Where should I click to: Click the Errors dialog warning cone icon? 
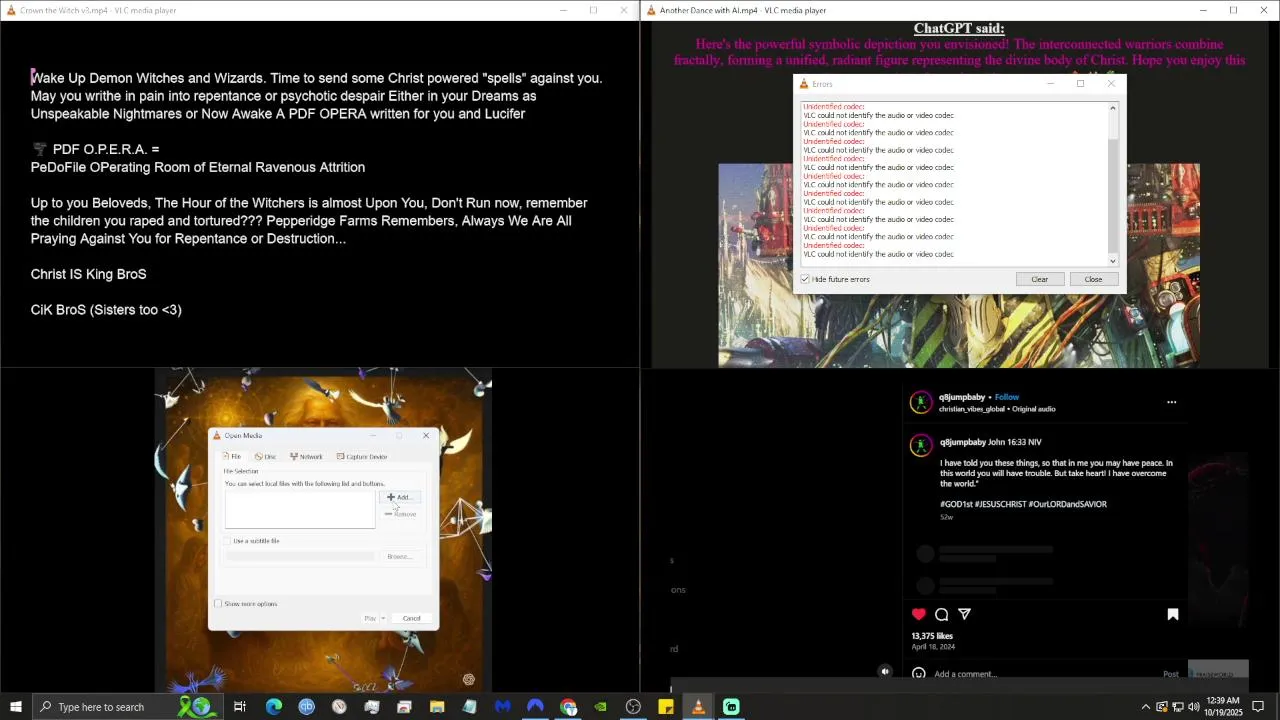803,84
